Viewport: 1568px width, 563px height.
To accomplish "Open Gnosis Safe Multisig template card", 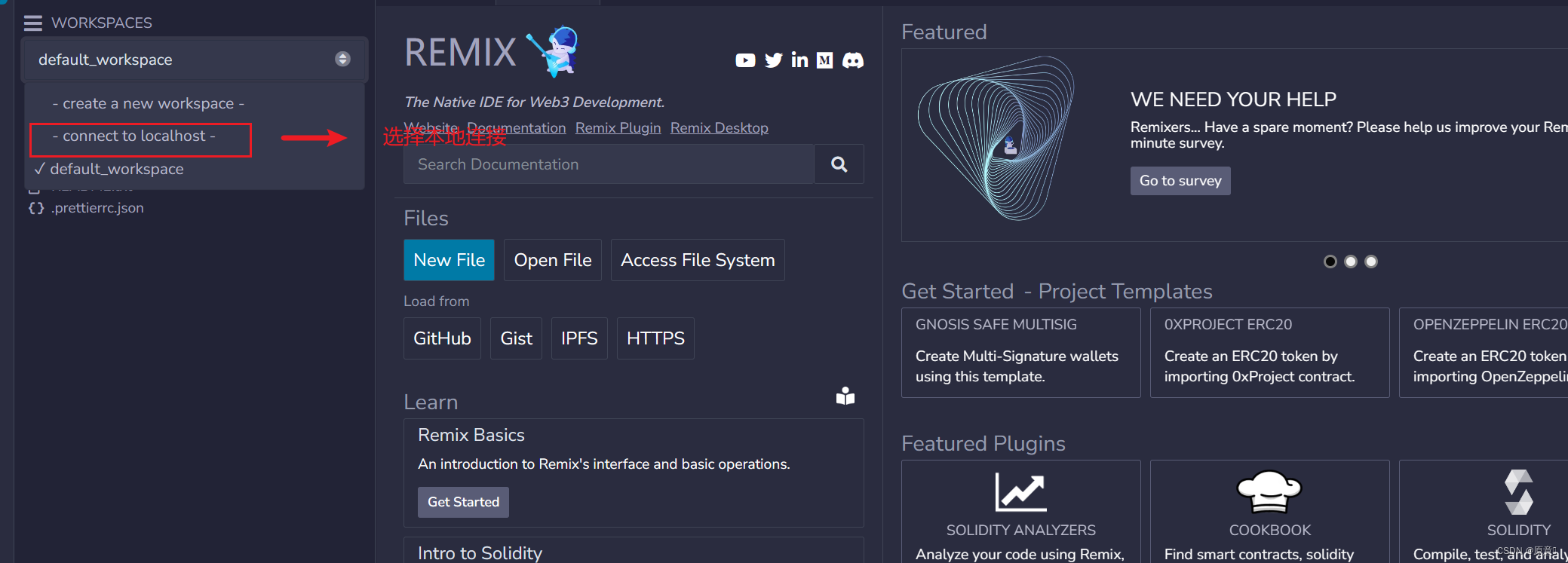I will pyautogui.click(x=1020, y=352).
